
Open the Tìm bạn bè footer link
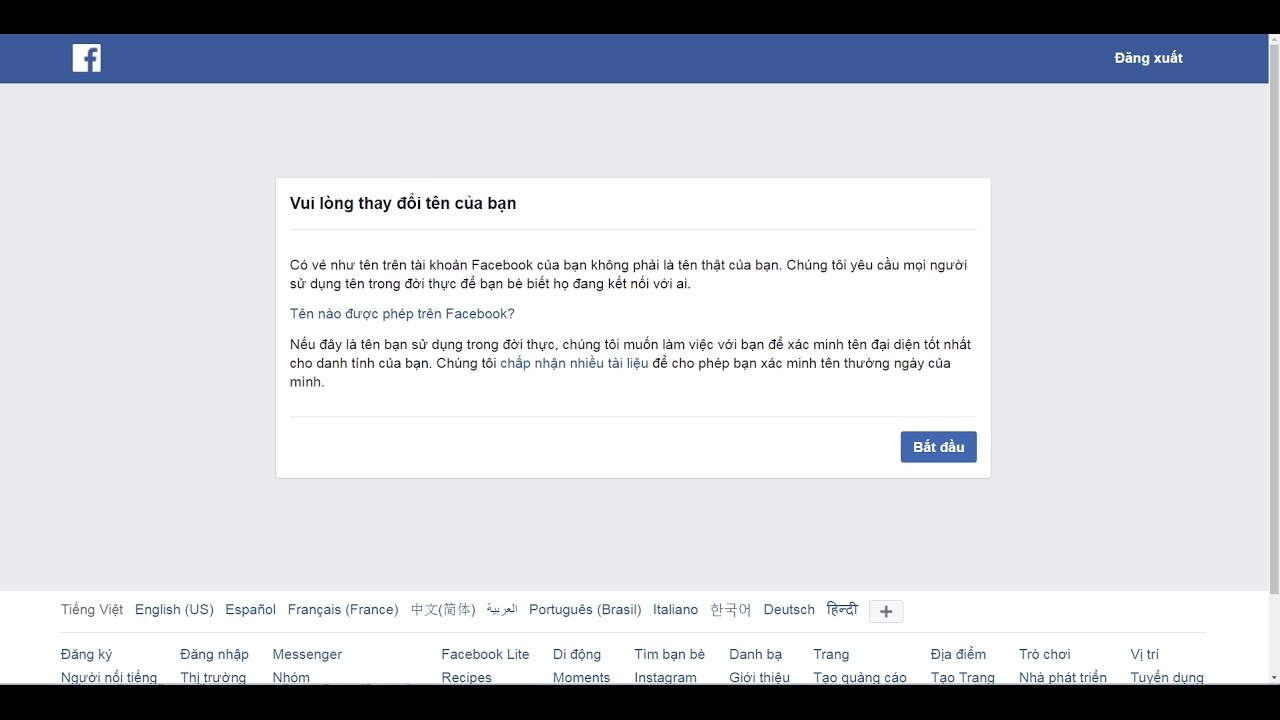(669, 654)
